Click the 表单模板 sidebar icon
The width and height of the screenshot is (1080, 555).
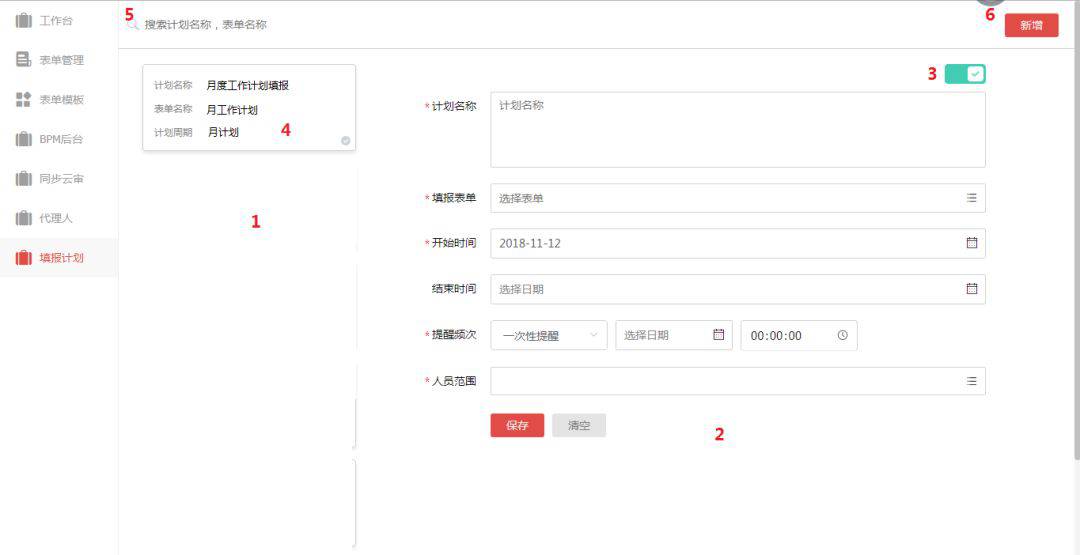click(24, 99)
